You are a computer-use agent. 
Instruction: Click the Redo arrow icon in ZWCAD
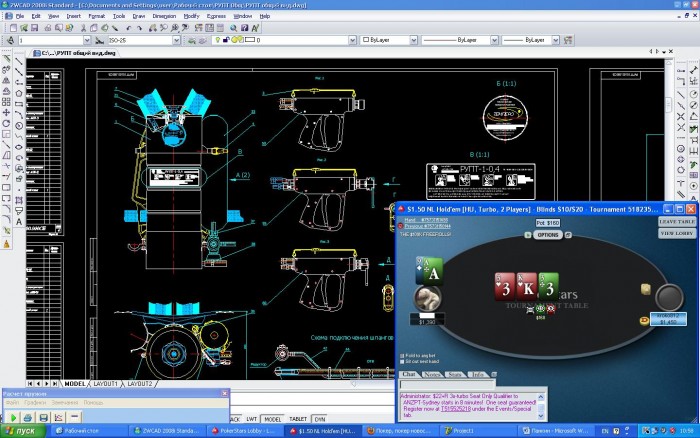click(x=139, y=28)
